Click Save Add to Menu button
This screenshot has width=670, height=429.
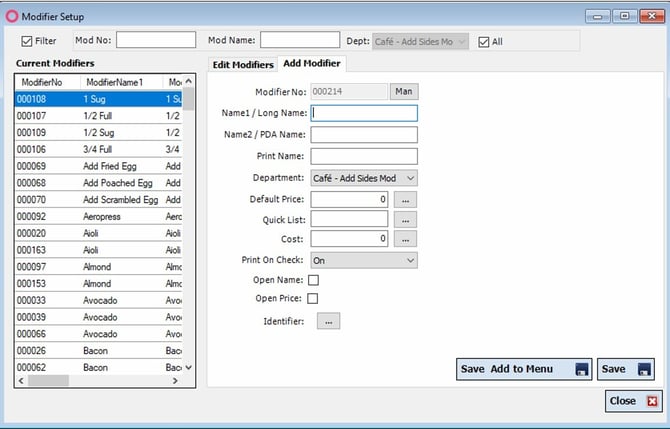coord(524,369)
